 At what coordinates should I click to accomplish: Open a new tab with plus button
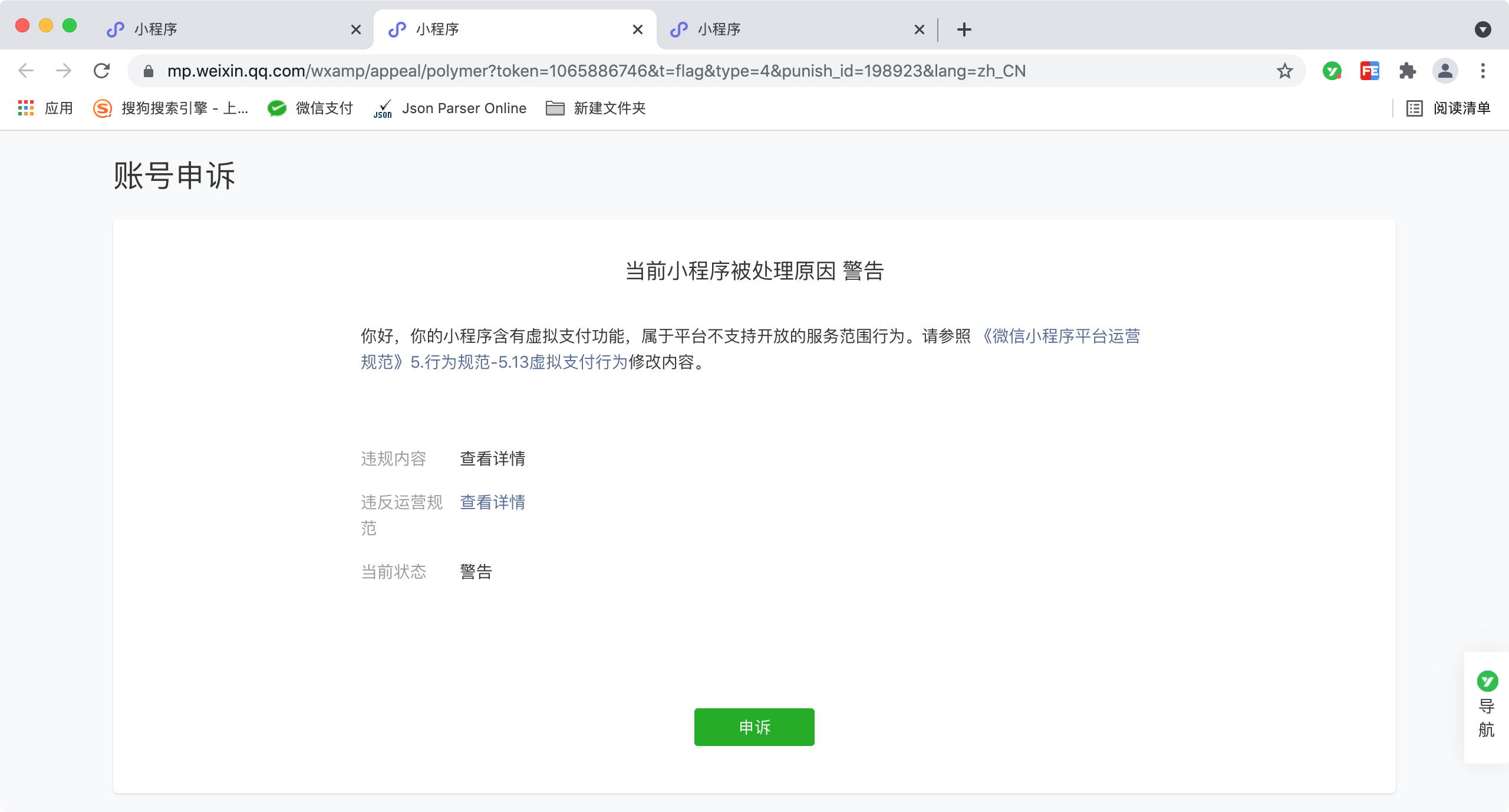pyautogui.click(x=964, y=29)
